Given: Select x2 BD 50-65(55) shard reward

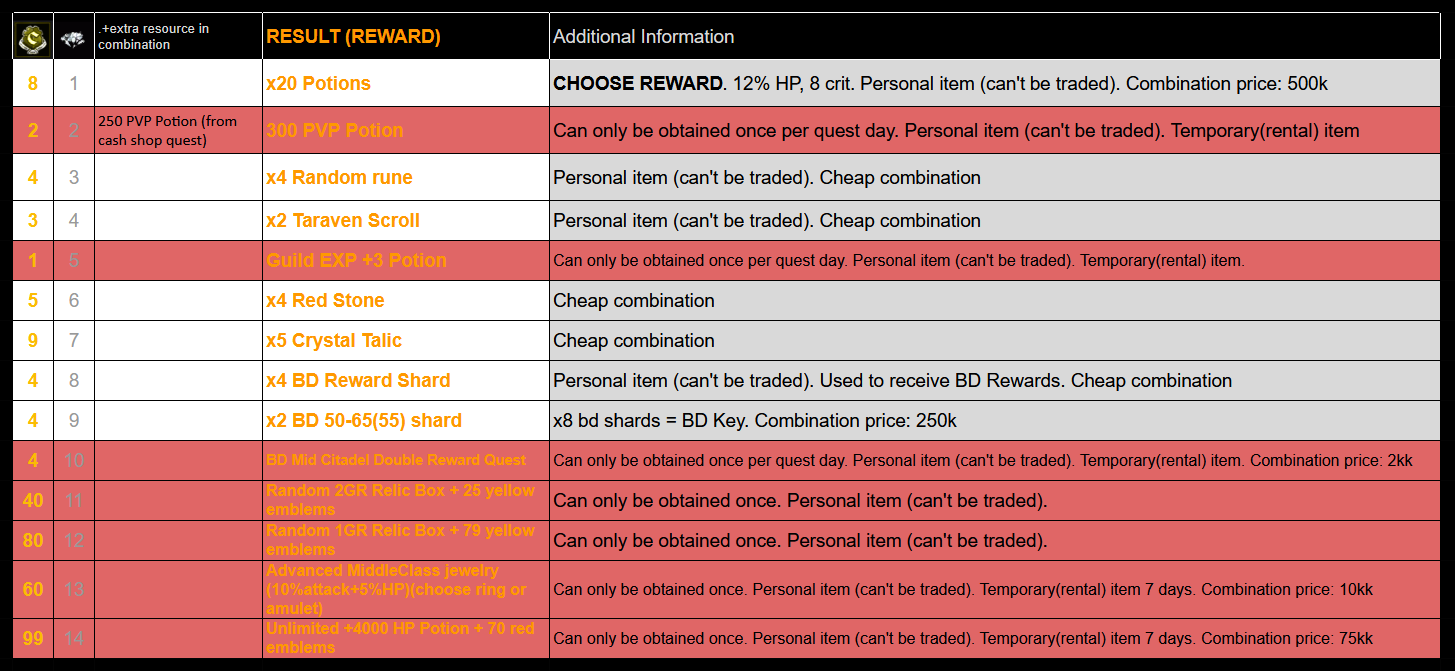Looking at the screenshot, I should coord(364,421).
